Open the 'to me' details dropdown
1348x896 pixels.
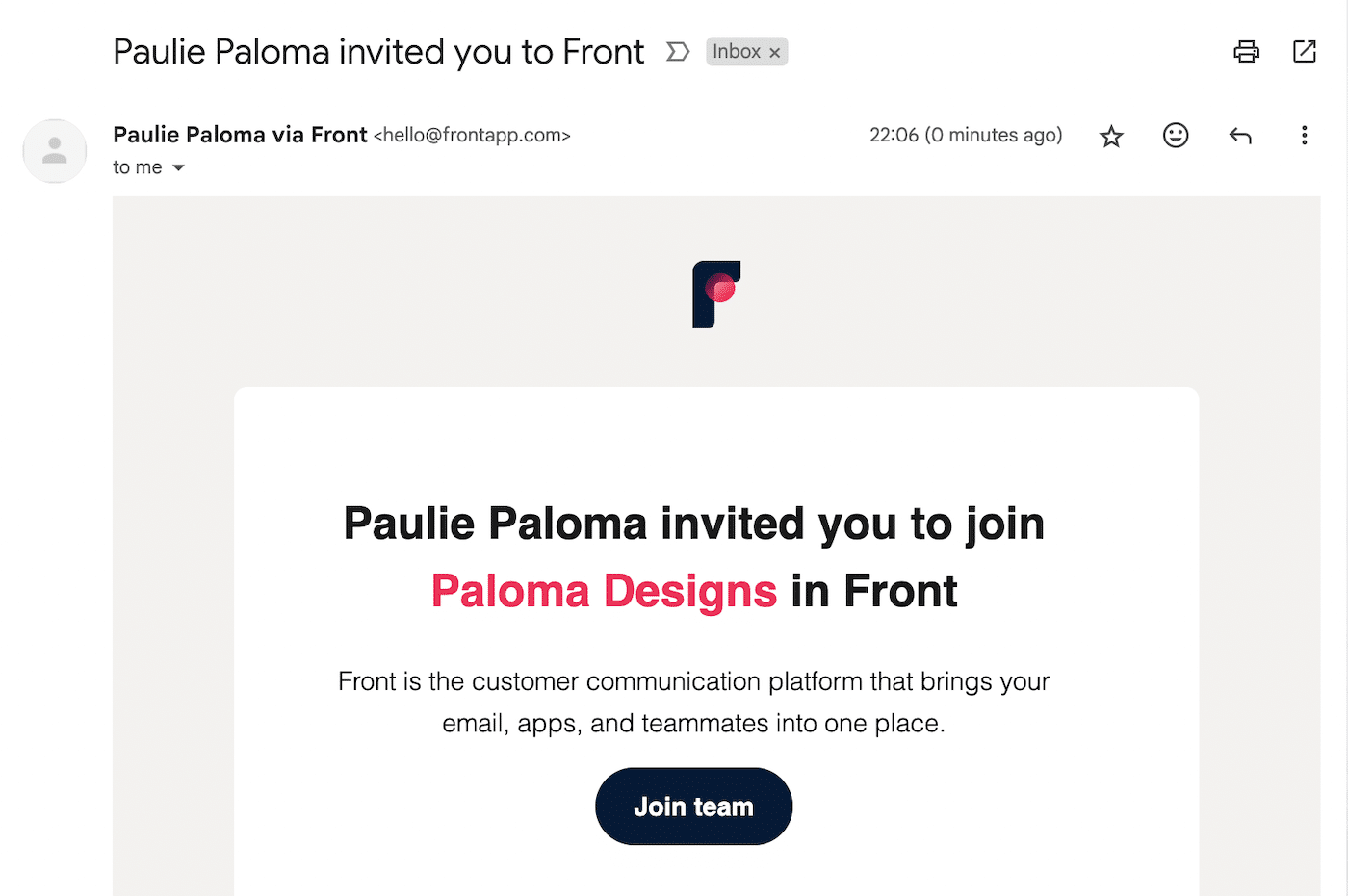(x=178, y=167)
